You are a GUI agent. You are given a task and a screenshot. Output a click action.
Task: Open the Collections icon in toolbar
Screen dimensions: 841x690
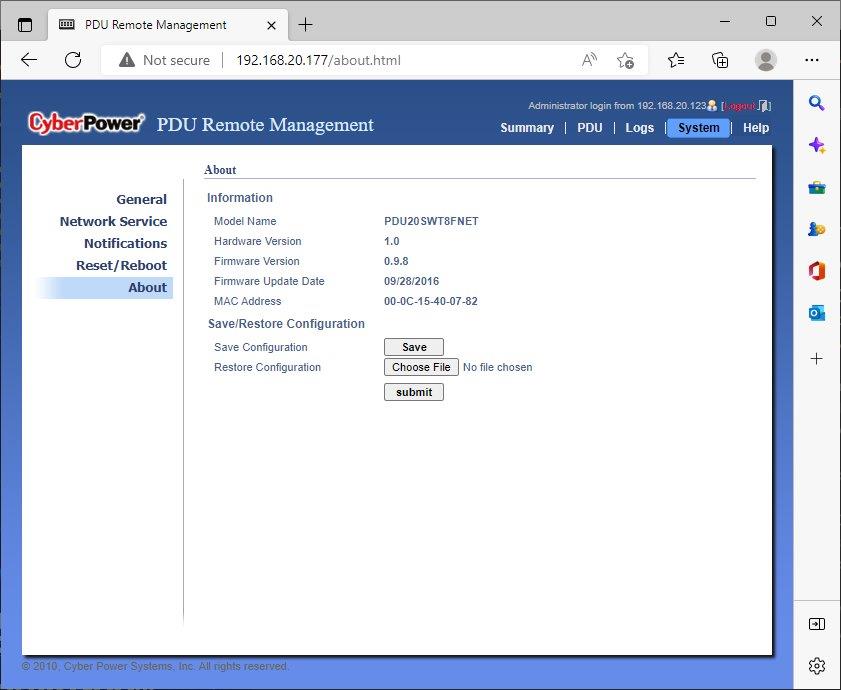click(720, 60)
